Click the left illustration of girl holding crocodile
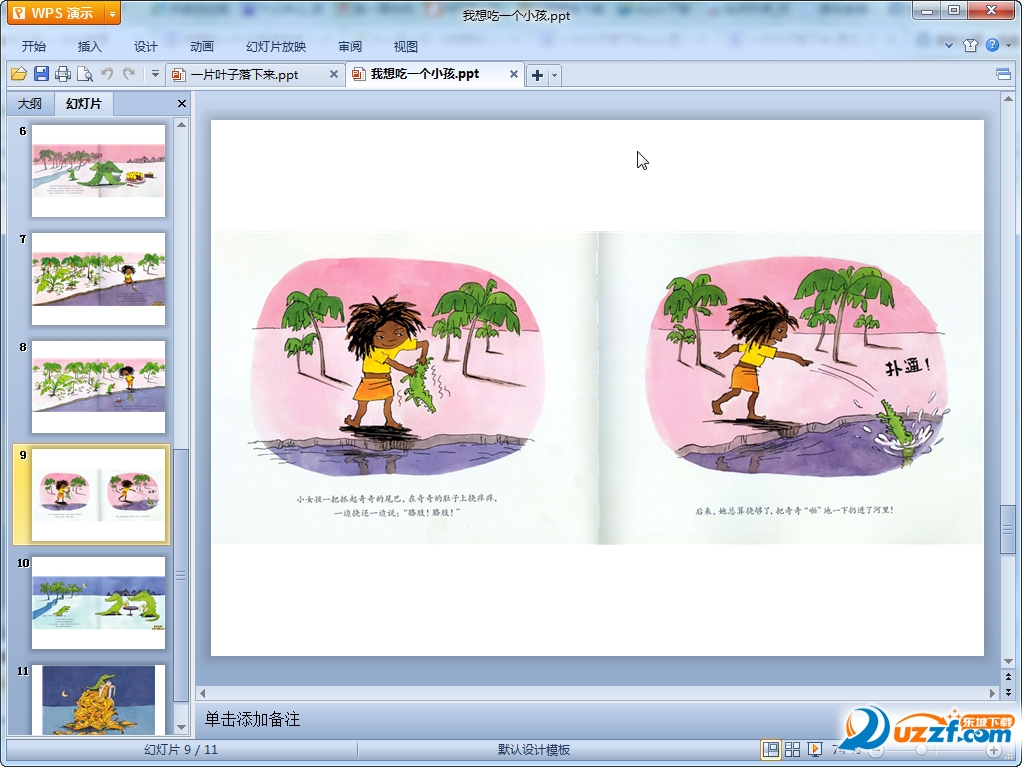This screenshot has width=1022, height=767. pyautogui.click(x=398, y=366)
